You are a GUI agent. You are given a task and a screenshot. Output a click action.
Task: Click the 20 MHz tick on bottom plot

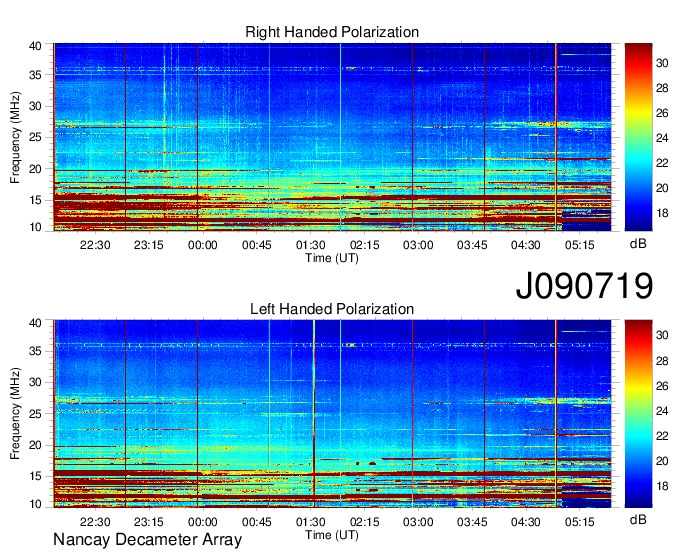point(35,445)
